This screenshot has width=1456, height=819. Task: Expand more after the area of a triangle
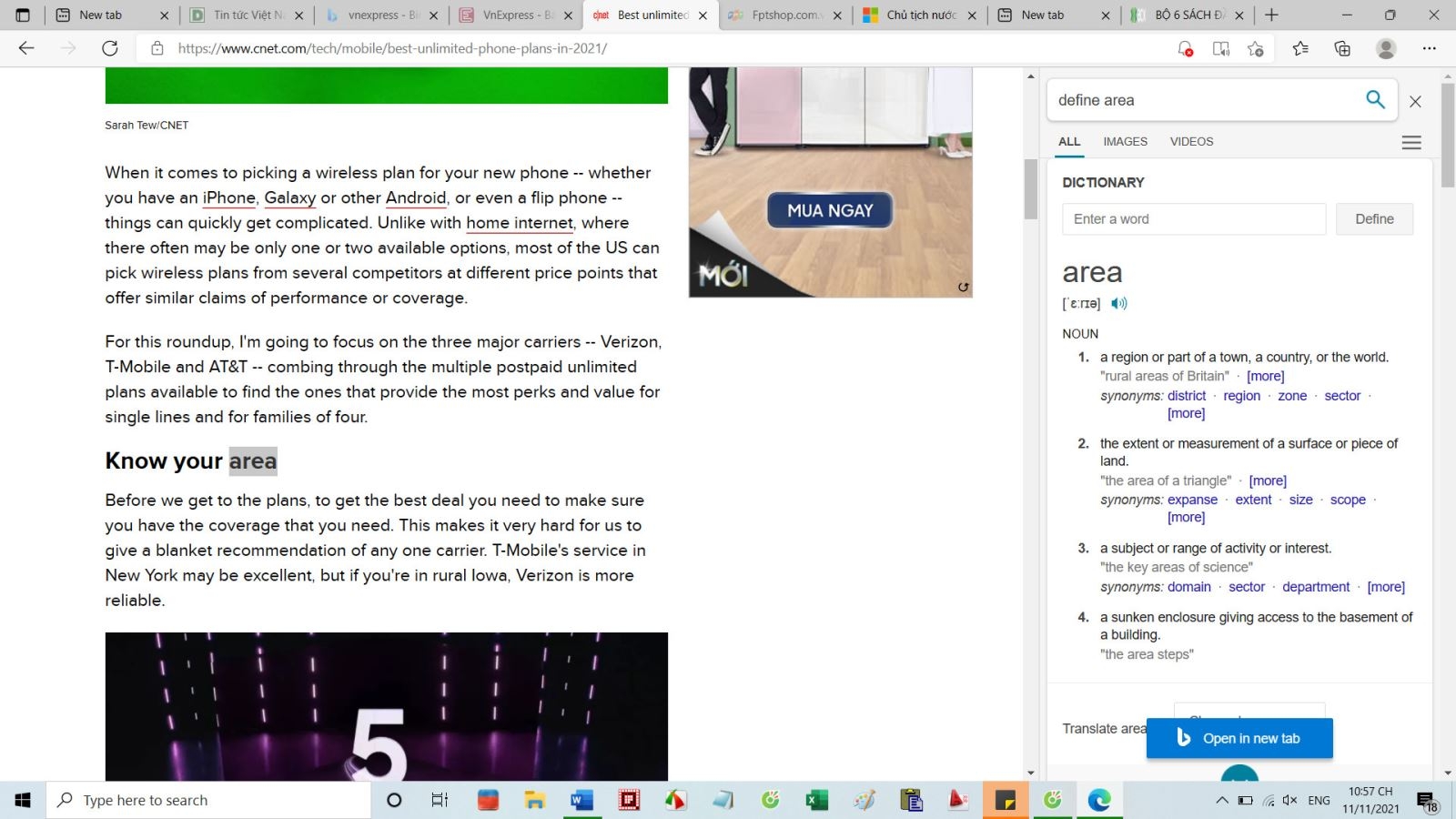[1268, 480]
